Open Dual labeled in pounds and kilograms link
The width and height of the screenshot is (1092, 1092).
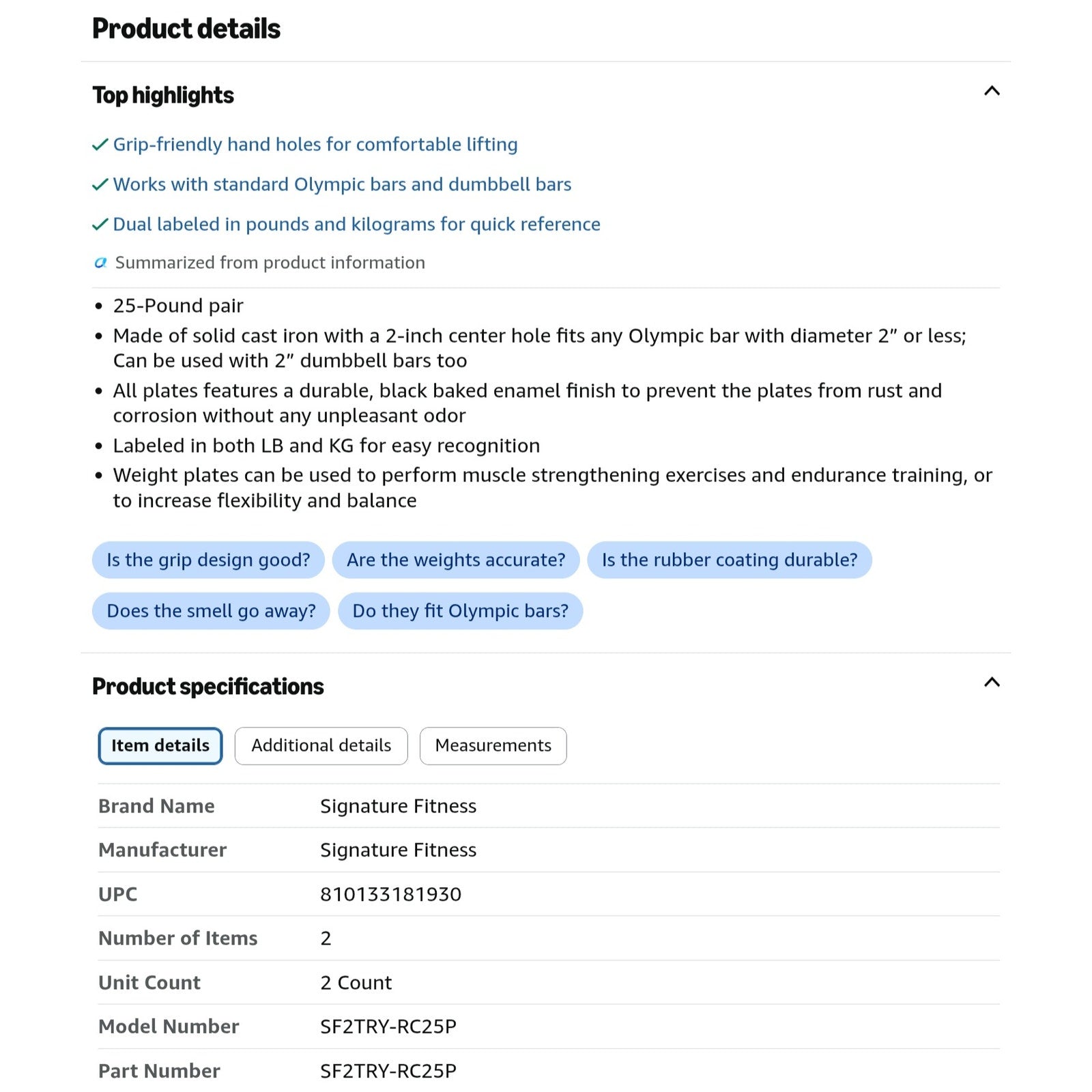coord(356,225)
